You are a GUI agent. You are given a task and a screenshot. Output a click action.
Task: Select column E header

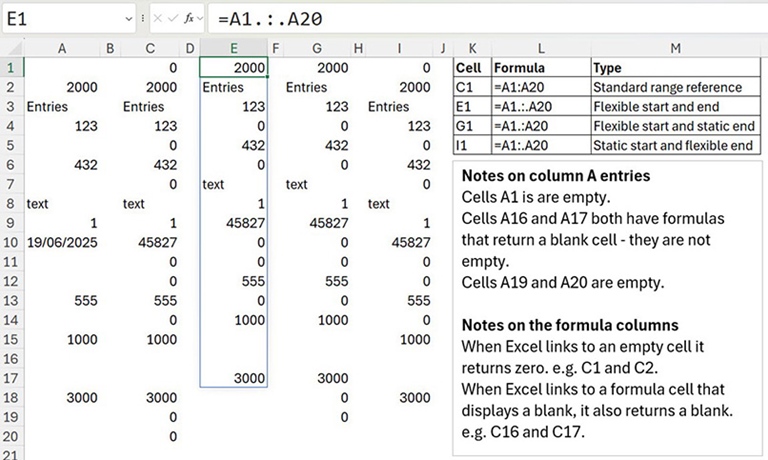[x=234, y=48]
